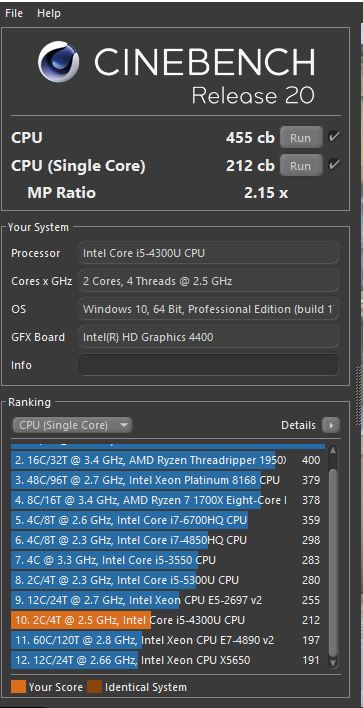Select the orange i5-4300U score row
Screen dimensions: 363x708
click(x=167, y=620)
